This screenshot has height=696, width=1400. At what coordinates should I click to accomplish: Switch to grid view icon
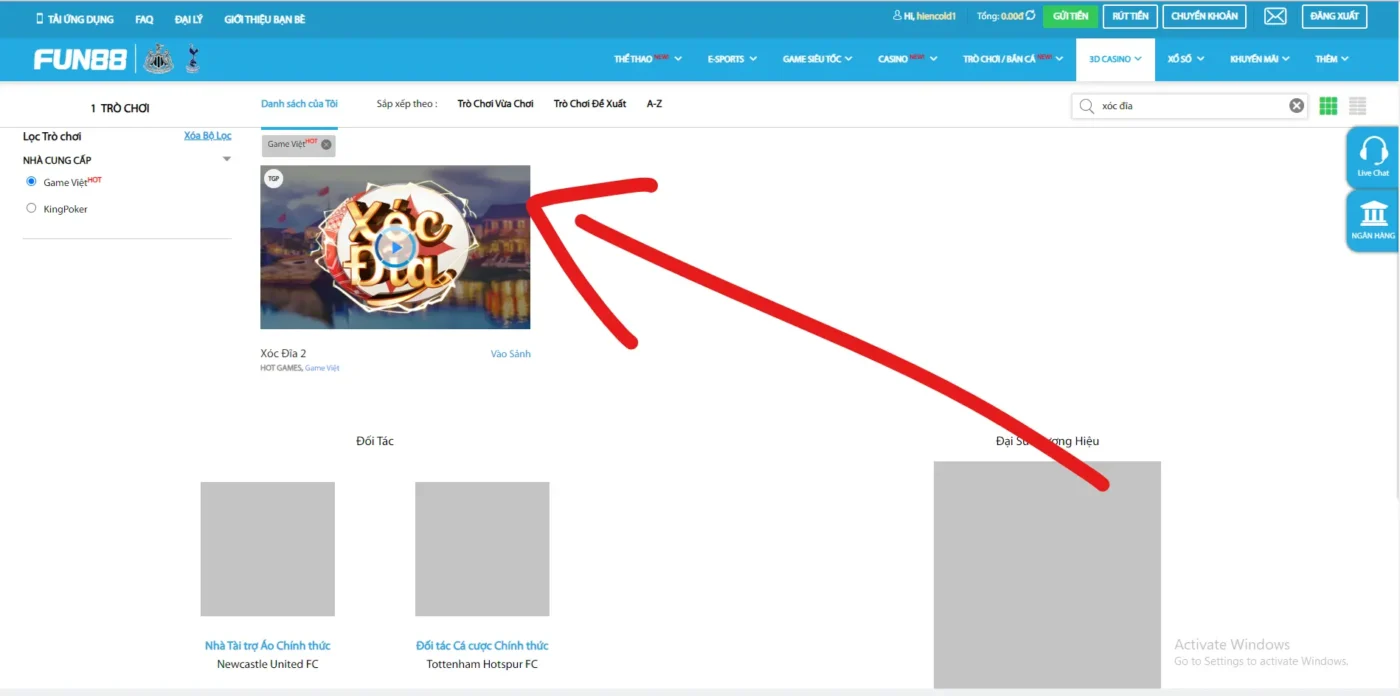coord(1328,105)
